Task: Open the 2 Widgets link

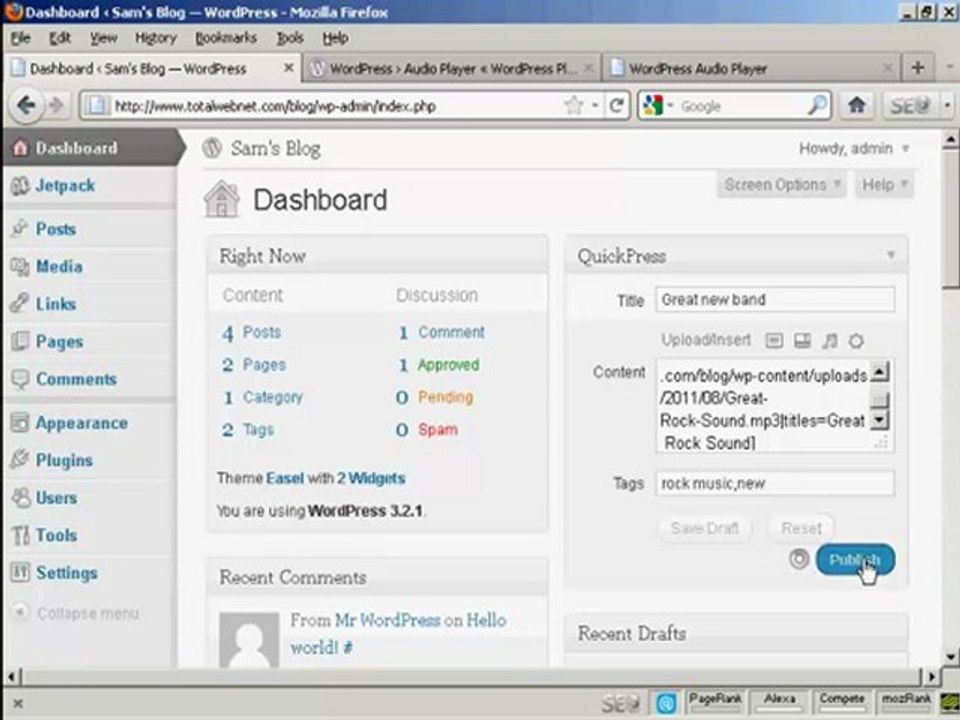Action: [371, 478]
